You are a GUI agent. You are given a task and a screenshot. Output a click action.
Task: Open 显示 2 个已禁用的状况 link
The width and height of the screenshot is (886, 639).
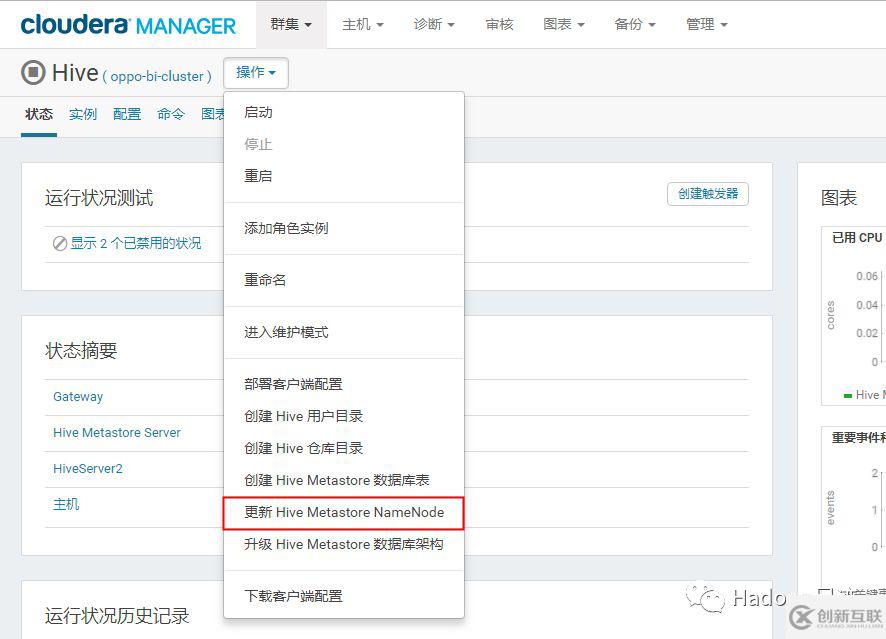[136, 244]
